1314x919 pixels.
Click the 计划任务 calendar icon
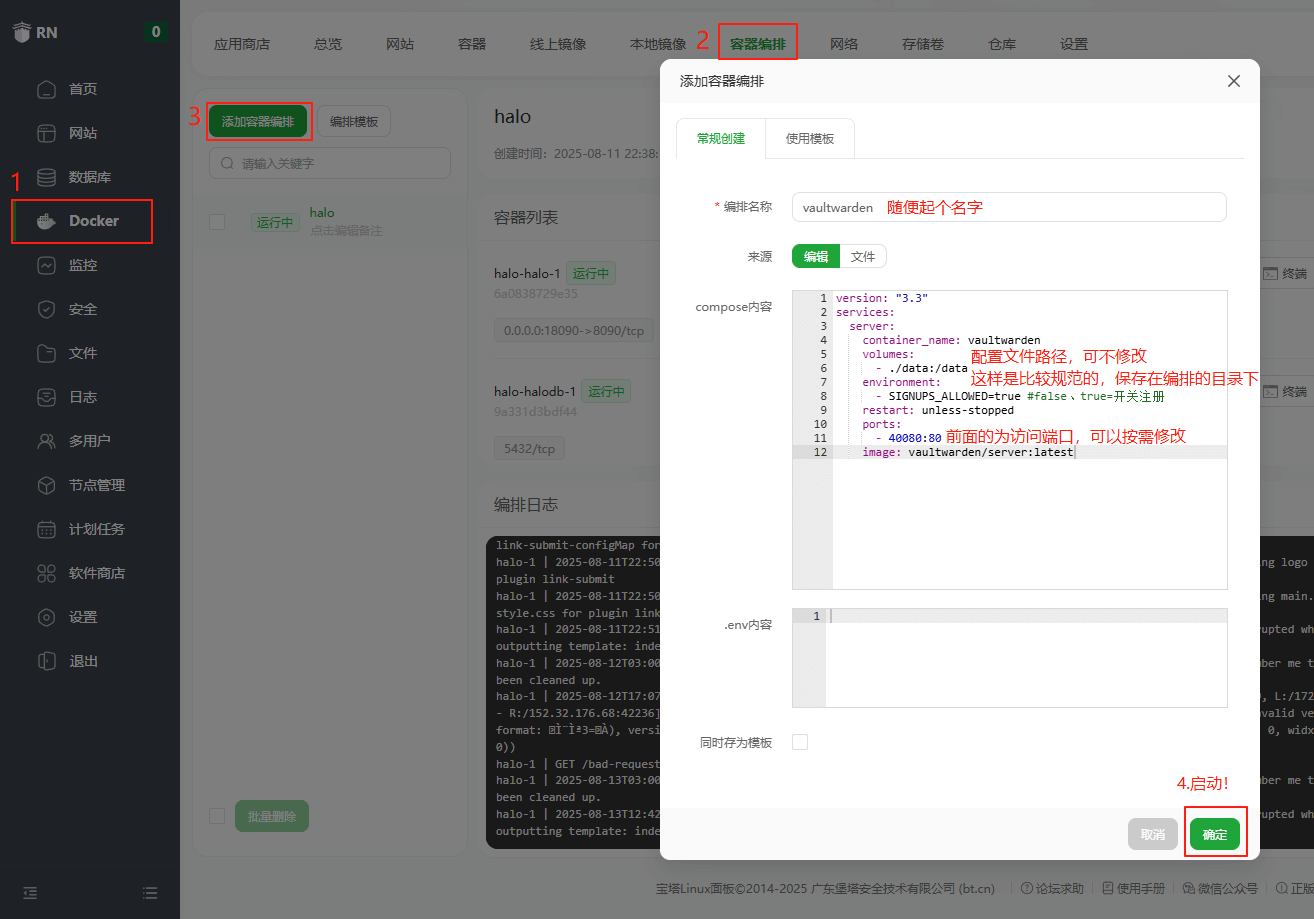click(46, 529)
